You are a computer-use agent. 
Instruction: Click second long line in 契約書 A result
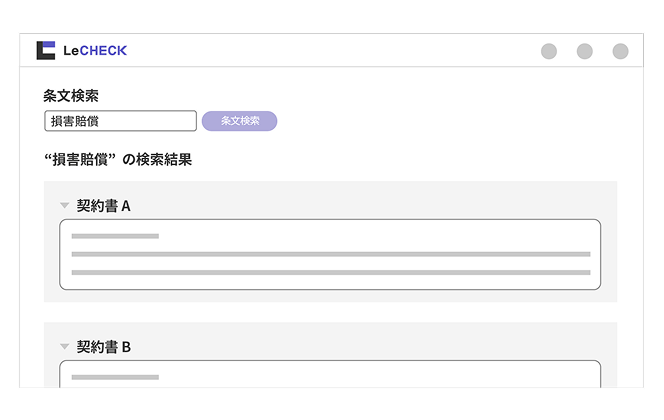click(330, 254)
